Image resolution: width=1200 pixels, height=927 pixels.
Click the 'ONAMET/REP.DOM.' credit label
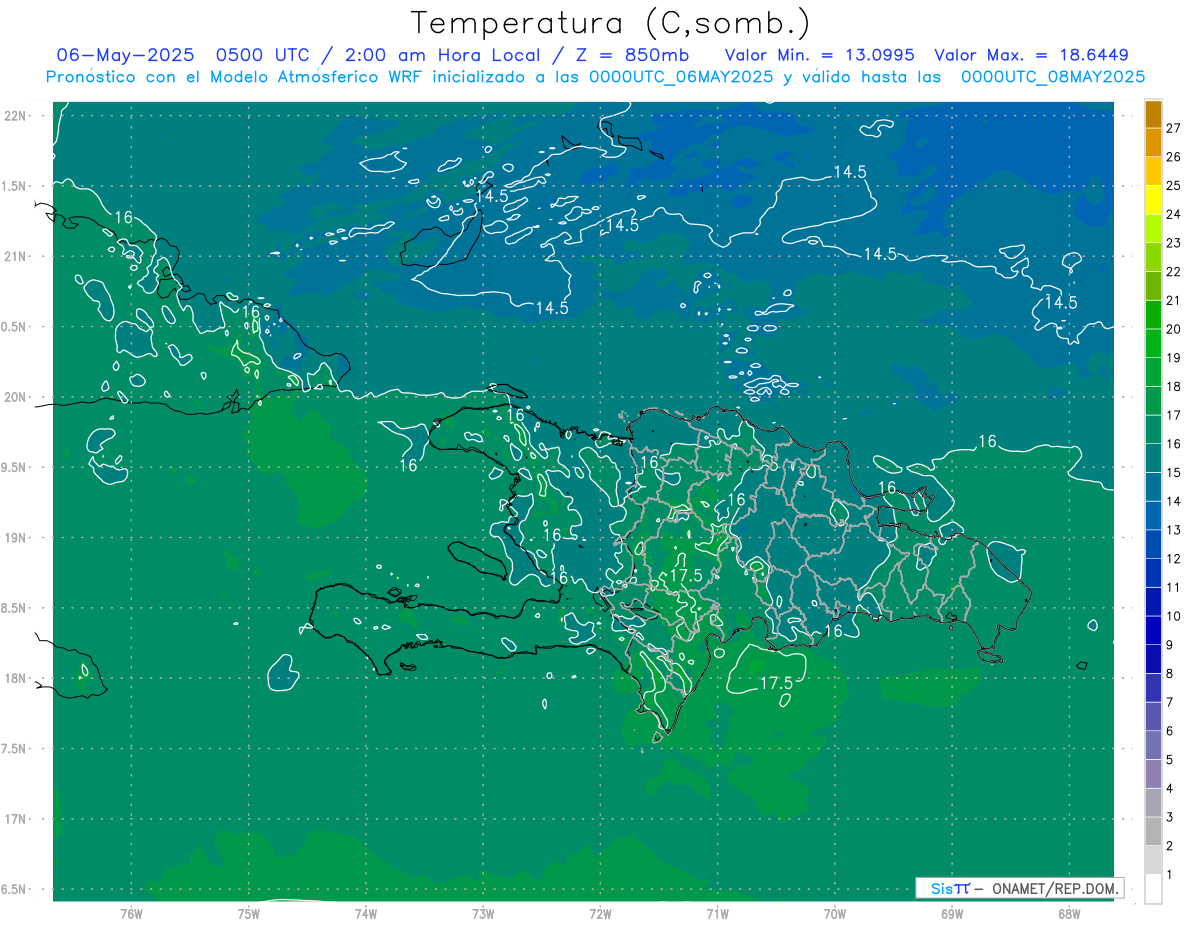tap(1055, 888)
